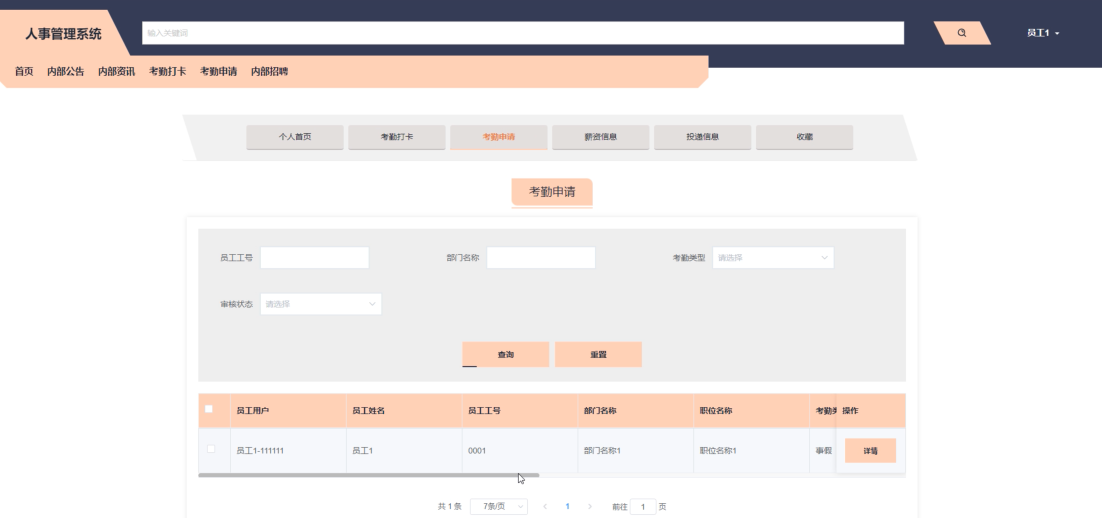The height and width of the screenshot is (518, 1102).
Task: Switch to the 收藏 tab
Action: point(805,137)
